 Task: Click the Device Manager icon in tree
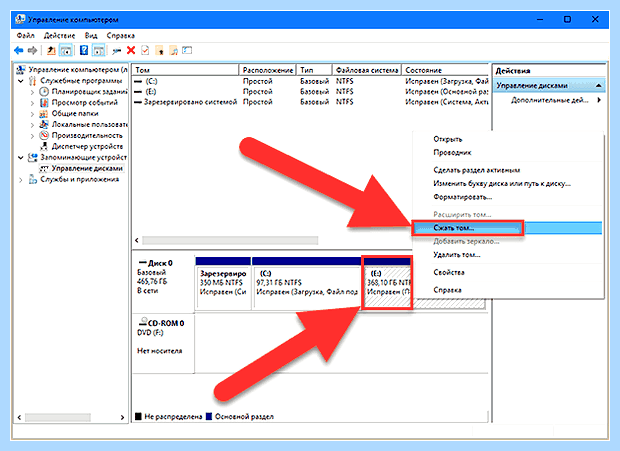click(44, 147)
